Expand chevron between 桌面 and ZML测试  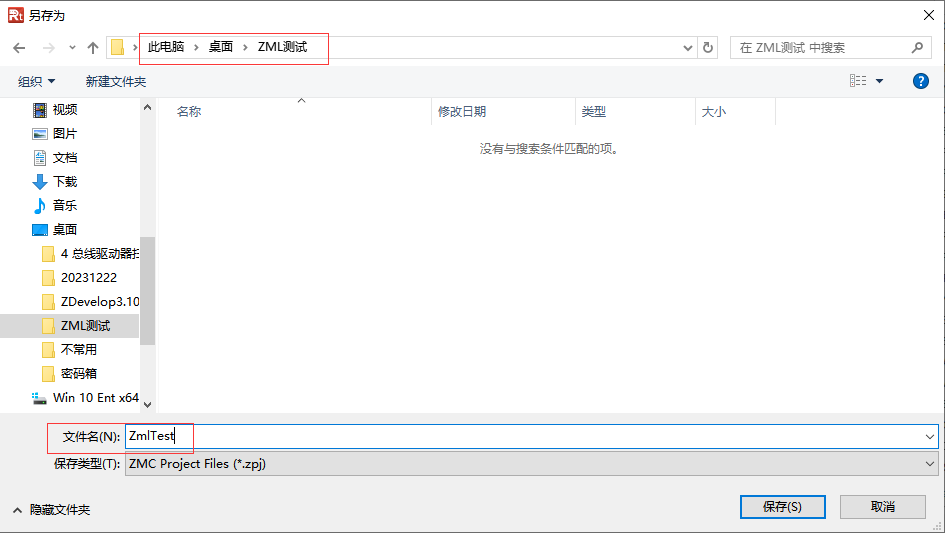(245, 47)
